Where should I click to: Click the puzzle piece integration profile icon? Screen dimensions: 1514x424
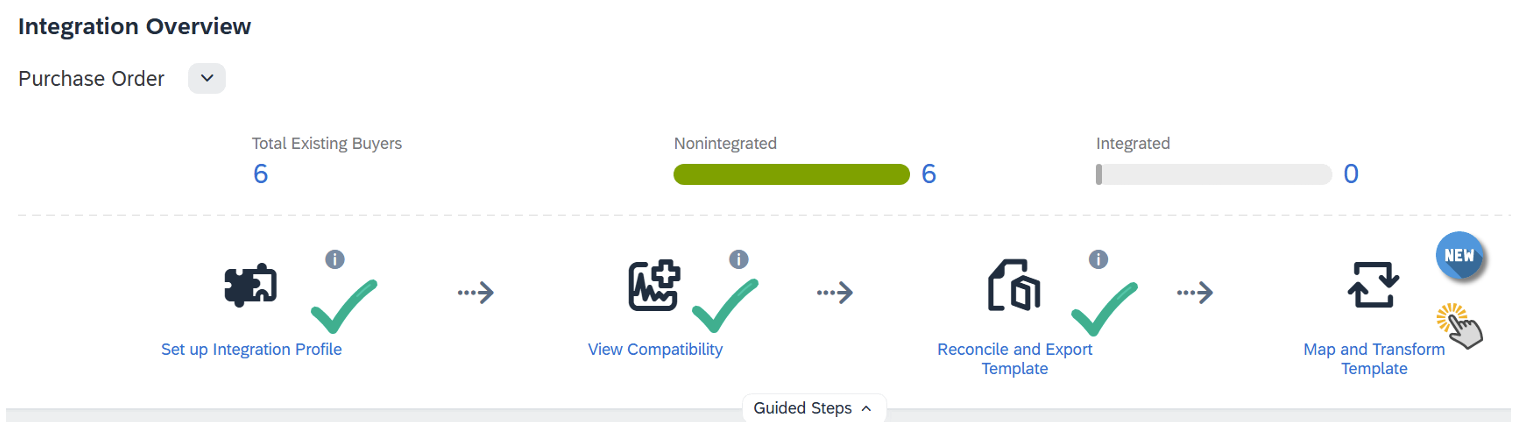(250, 287)
